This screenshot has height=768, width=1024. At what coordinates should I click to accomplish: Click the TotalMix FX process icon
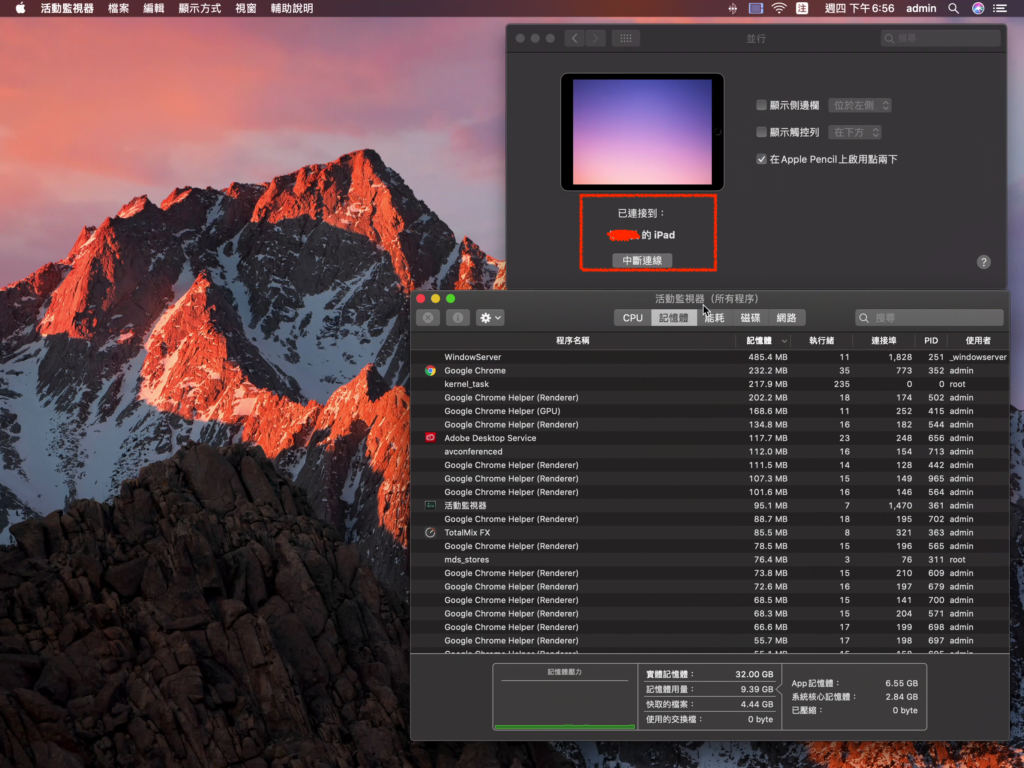coord(430,532)
